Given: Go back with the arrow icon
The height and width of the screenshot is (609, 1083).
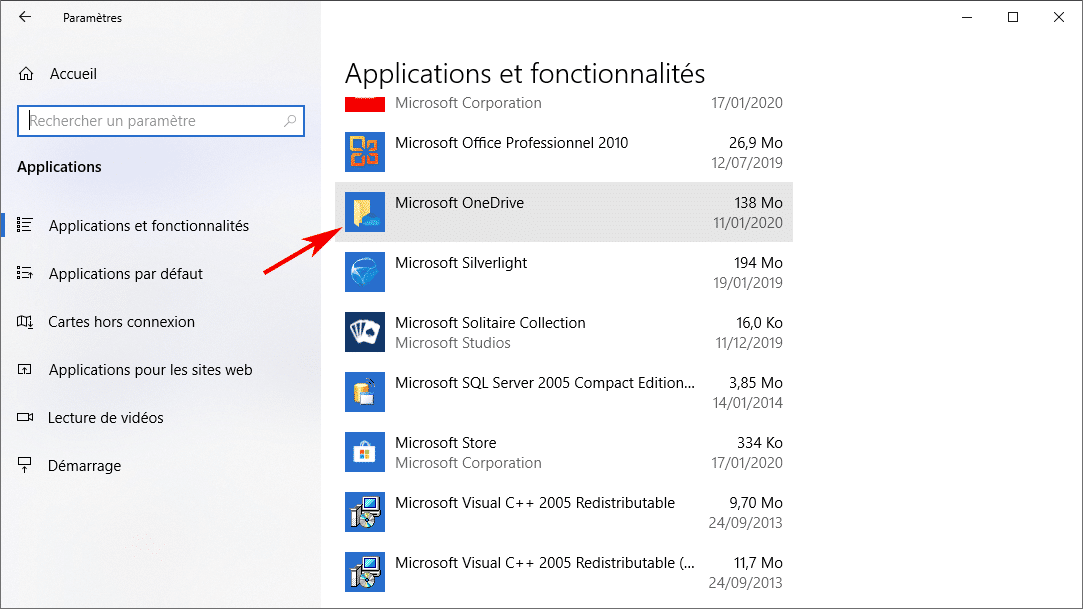Looking at the screenshot, I should (x=25, y=17).
